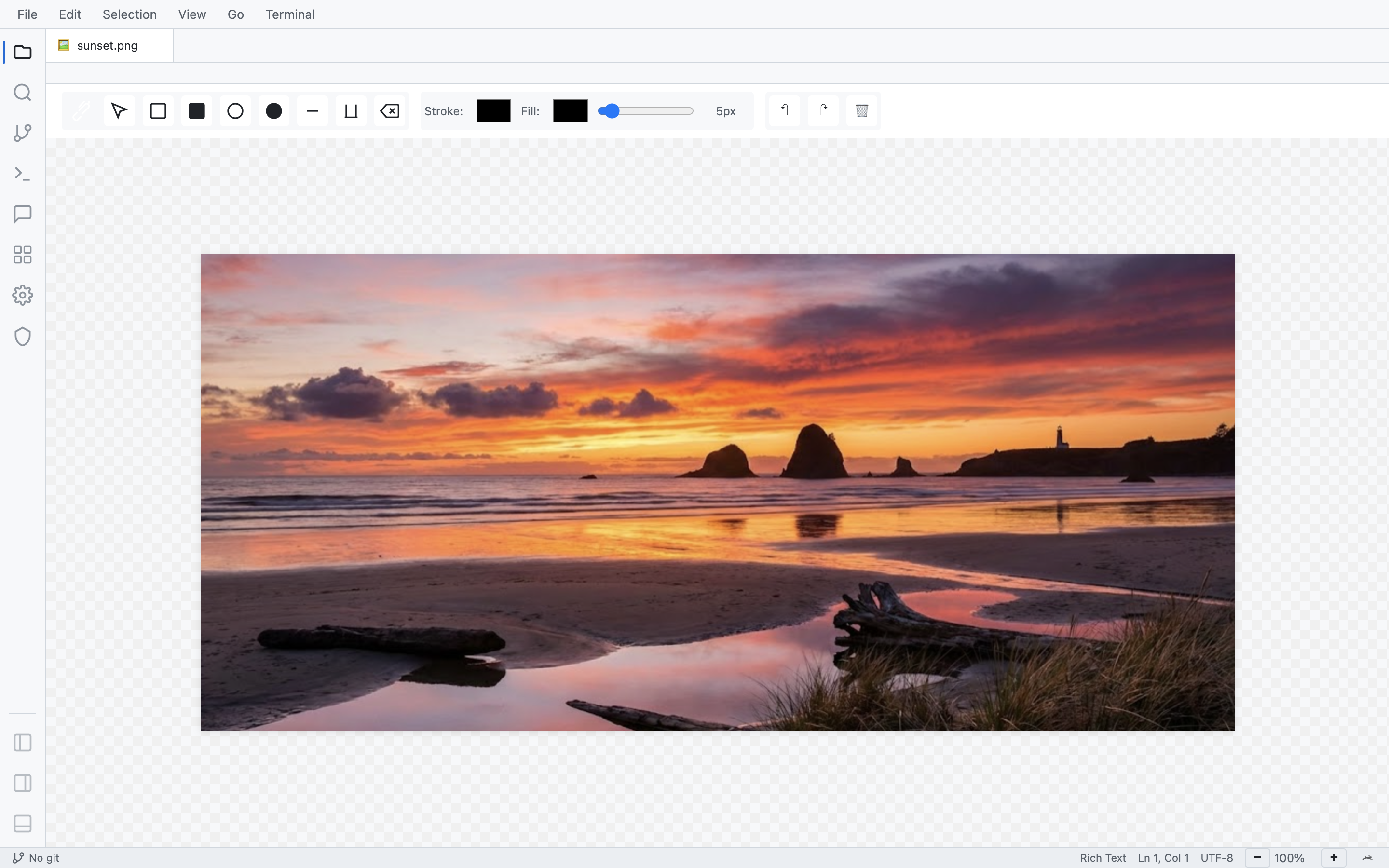The image size is (1389, 868).
Task: Select the outlined circle tool
Action: 235,111
